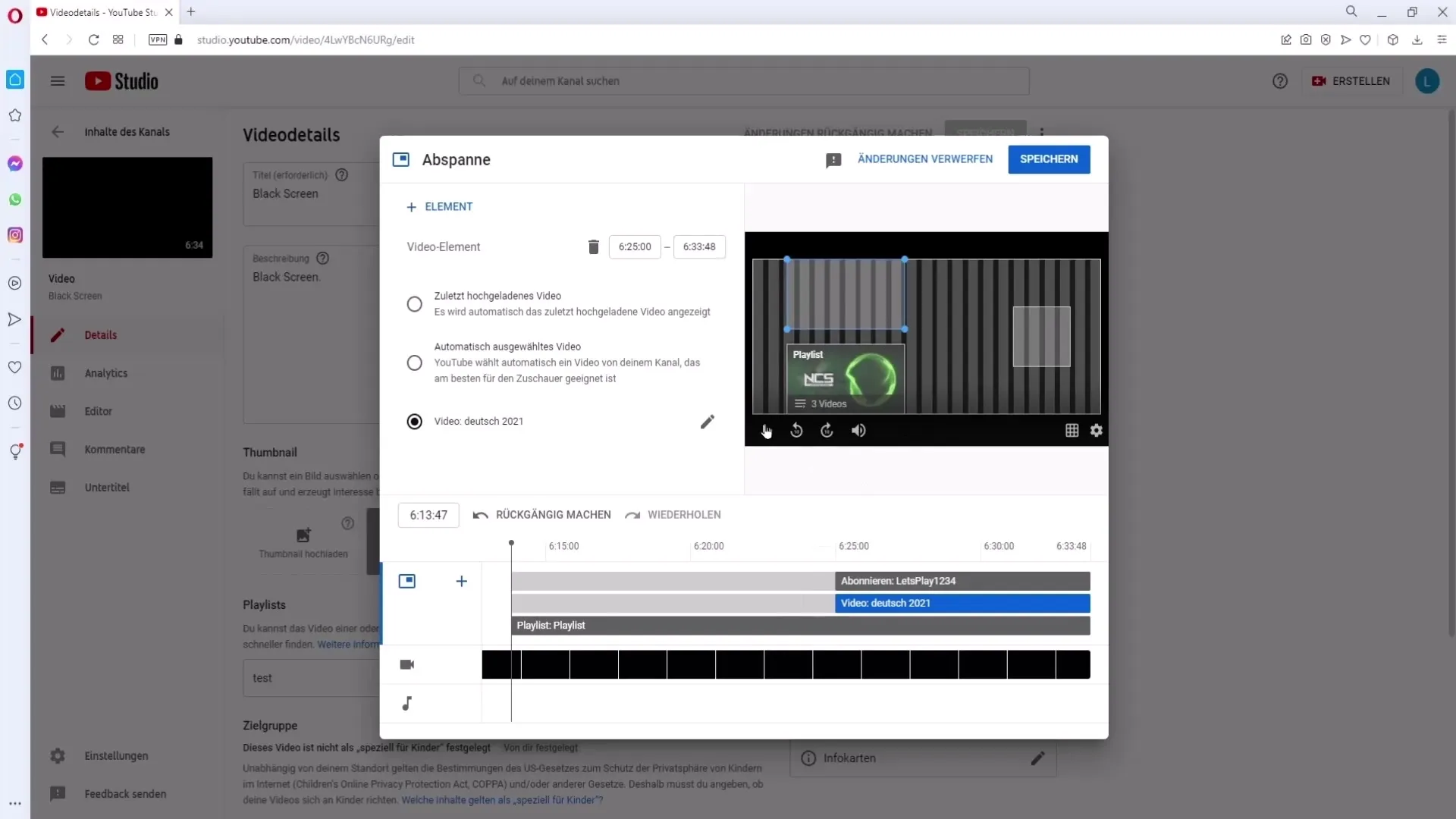Select the video element box in preview
This screenshot has width=1456, height=819.
click(x=846, y=294)
